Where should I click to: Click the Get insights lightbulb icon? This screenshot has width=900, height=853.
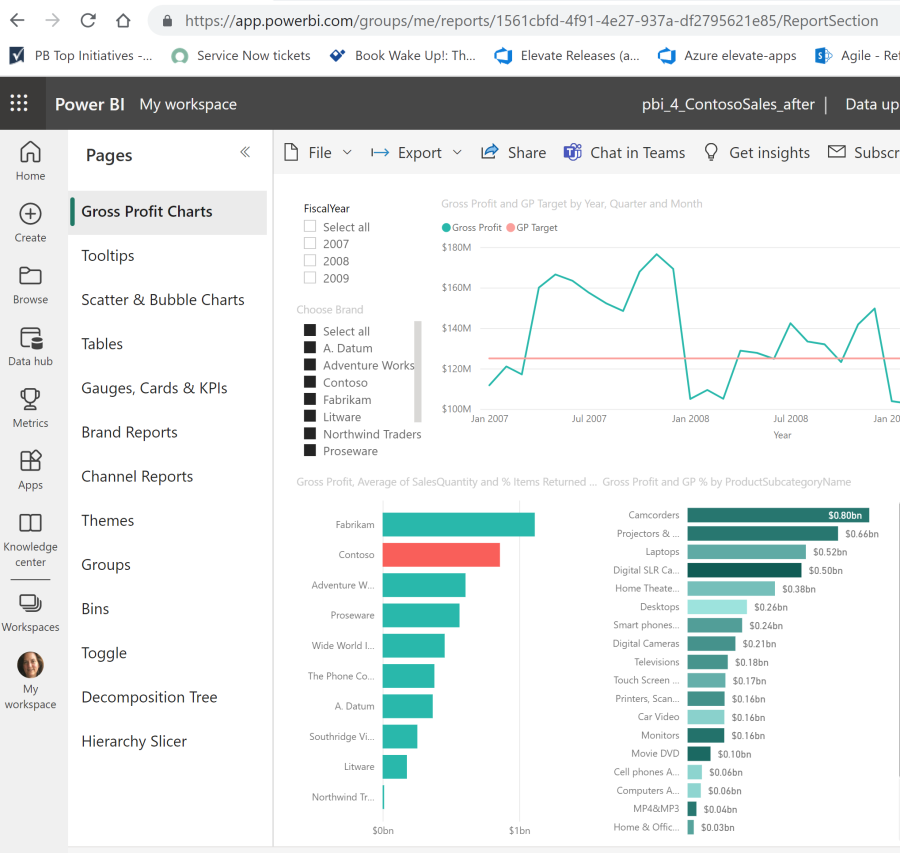[x=711, y=152]
